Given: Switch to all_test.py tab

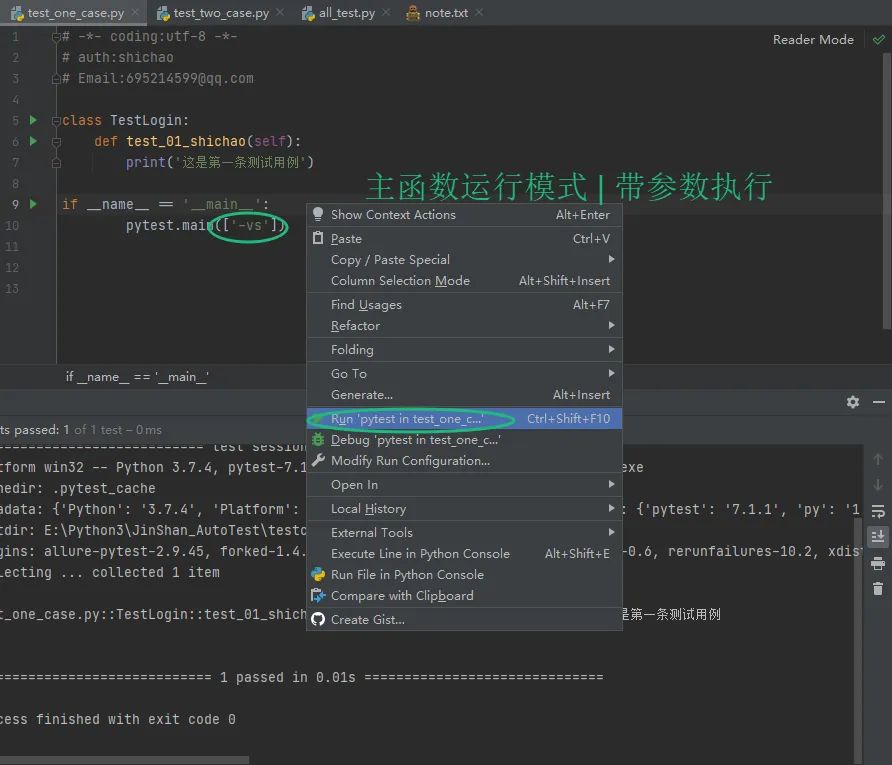Looking at the screenshot, I should tap(346, 13).
